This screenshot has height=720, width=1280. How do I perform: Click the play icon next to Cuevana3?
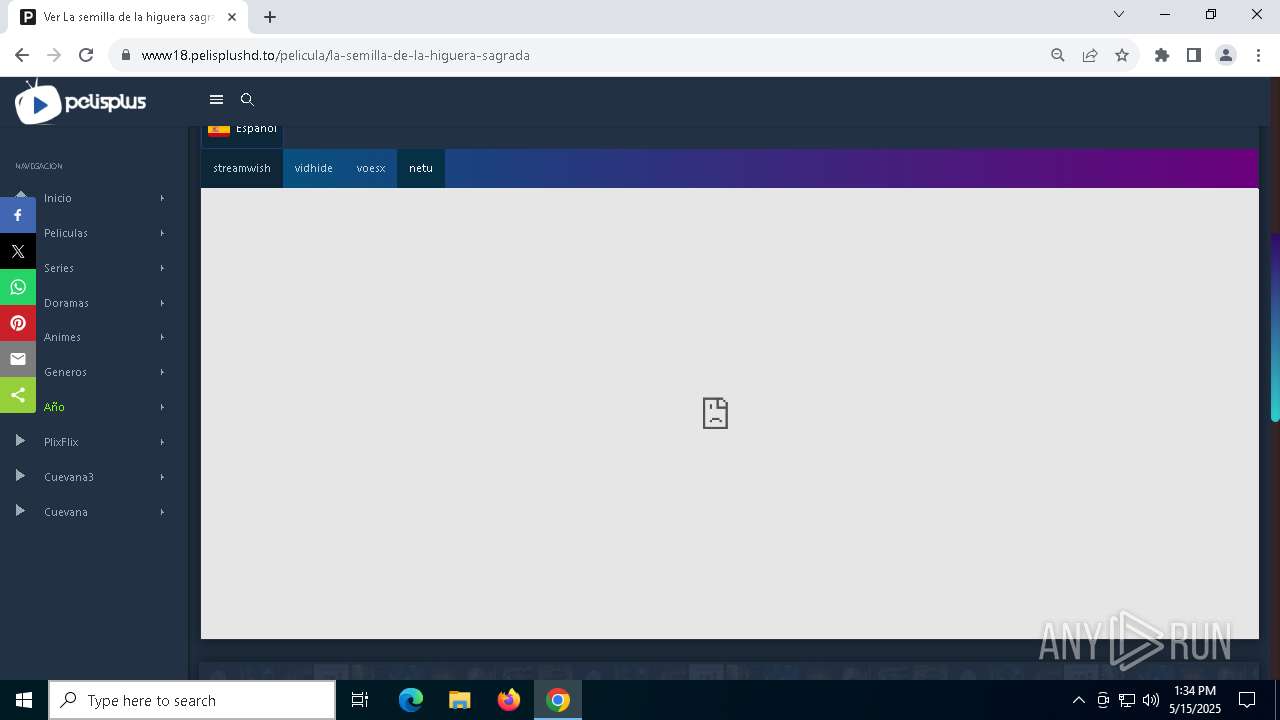(x=20, y=476)
